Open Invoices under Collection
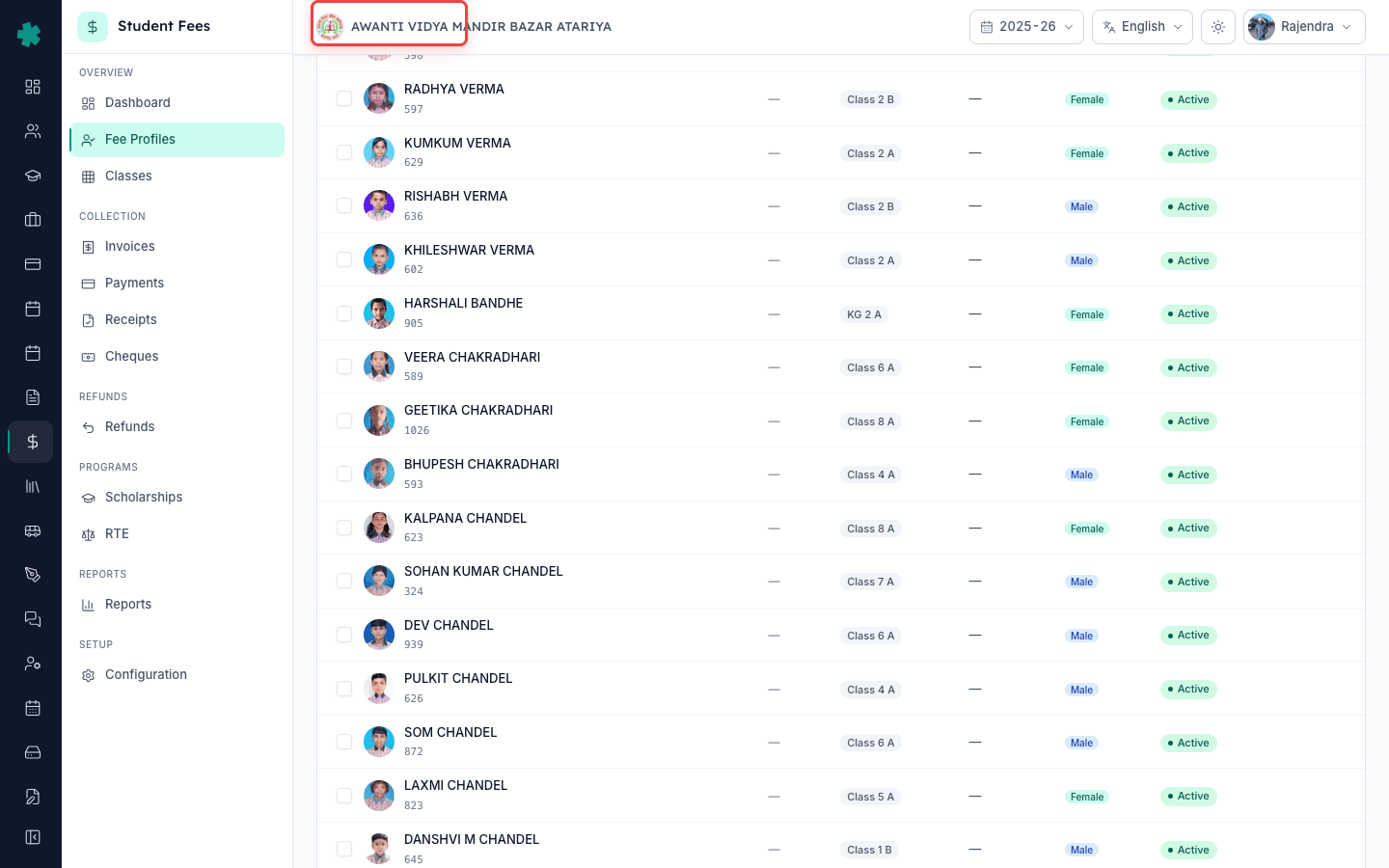1389x868 pixels. 177,247
